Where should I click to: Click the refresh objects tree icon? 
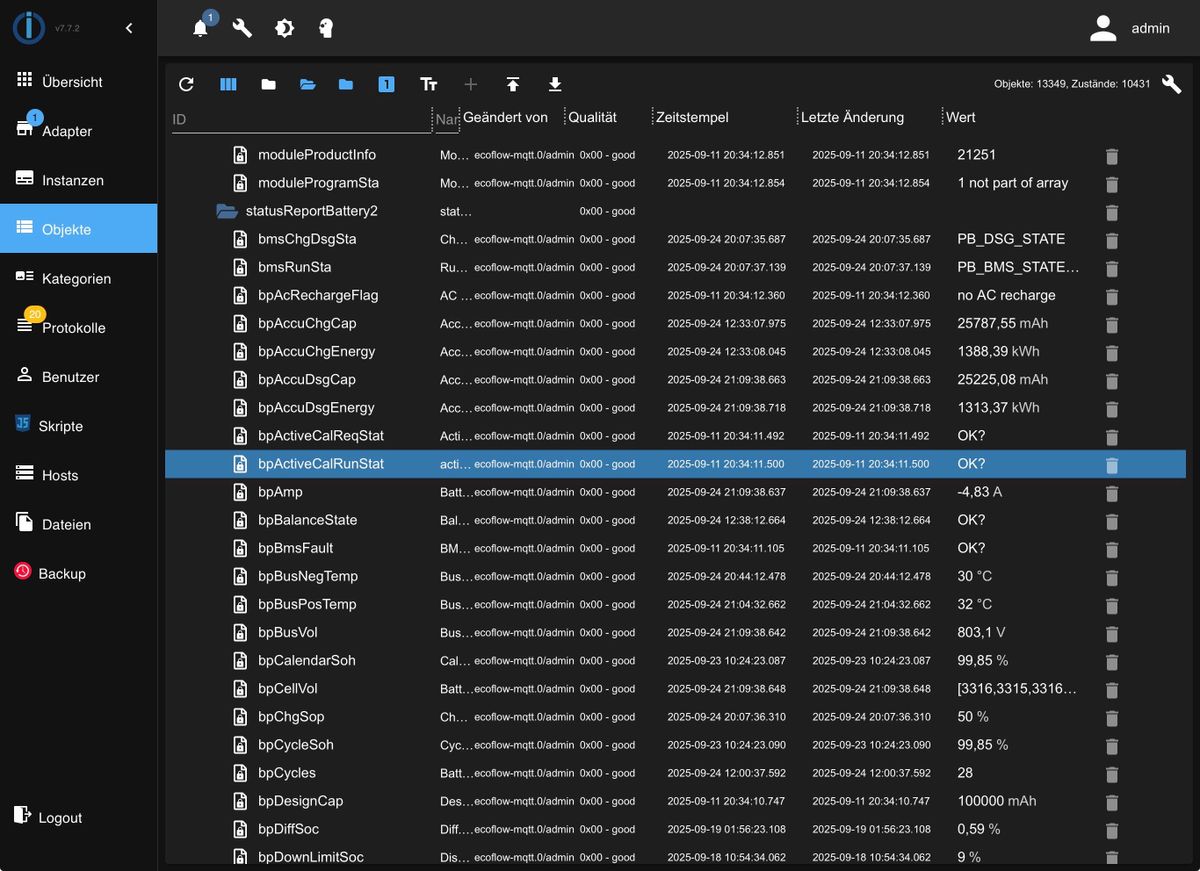(x=186, y=85)
